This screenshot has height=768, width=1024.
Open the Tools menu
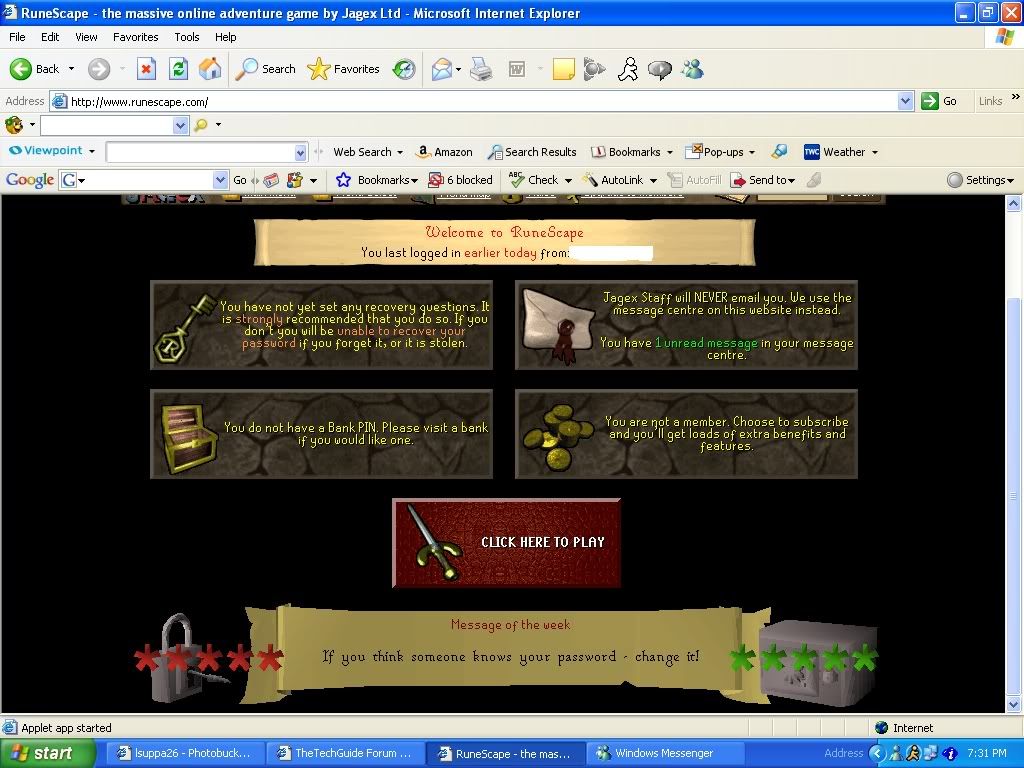[x=187, y=37]
